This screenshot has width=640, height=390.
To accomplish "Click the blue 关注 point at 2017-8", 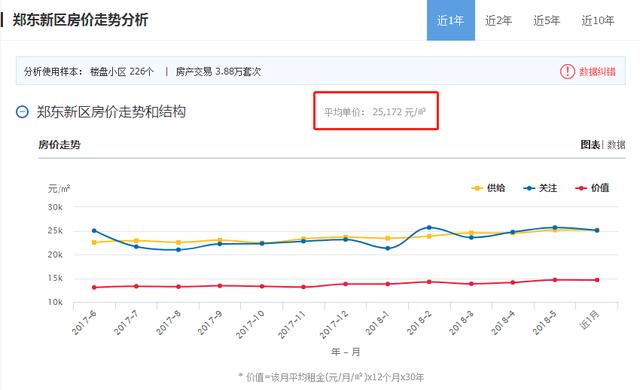I will click(178, 250).
